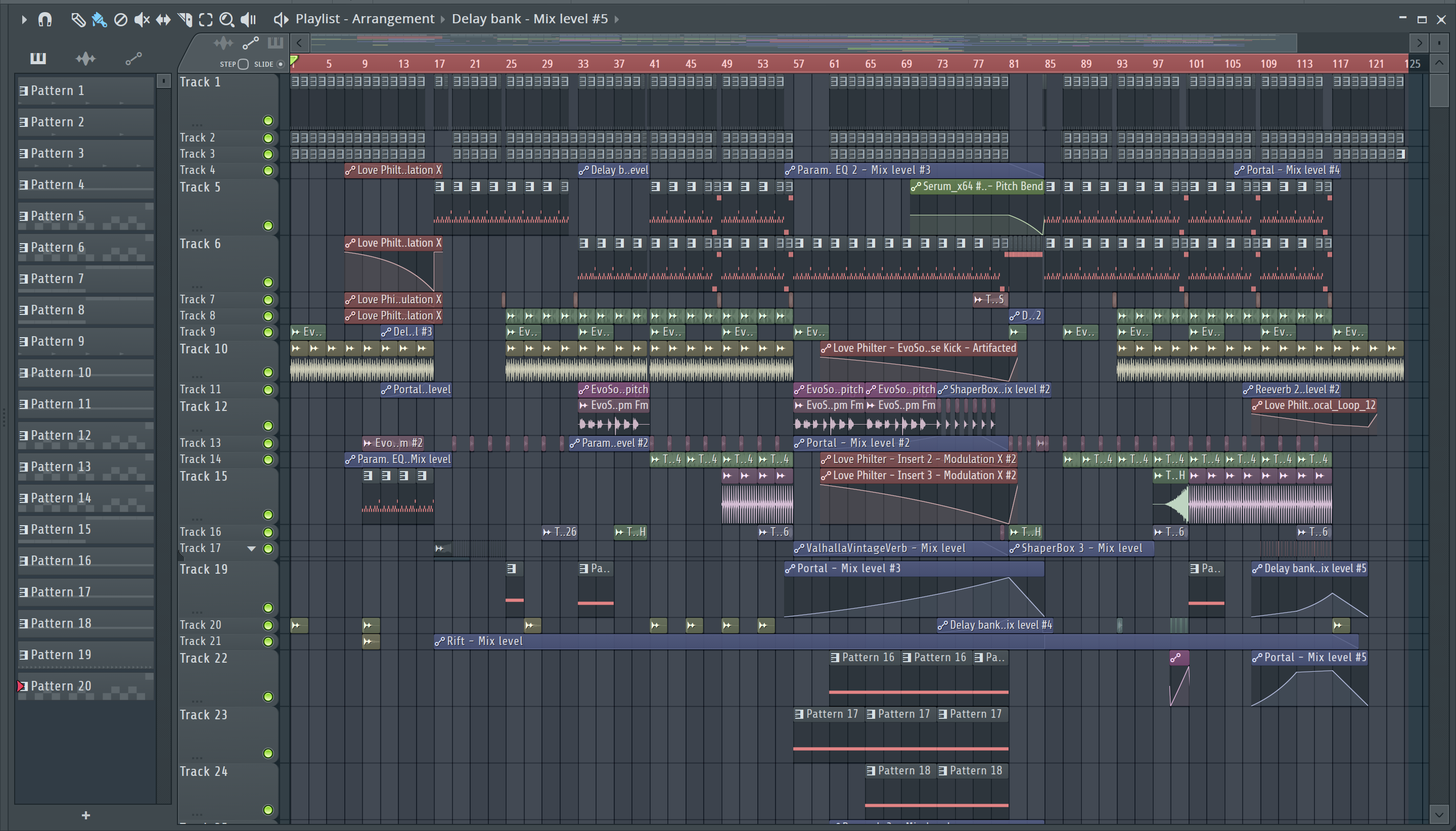Click the timeline left scroll arrow
The height and width of the screenshot is (831, 1456).
299,43
